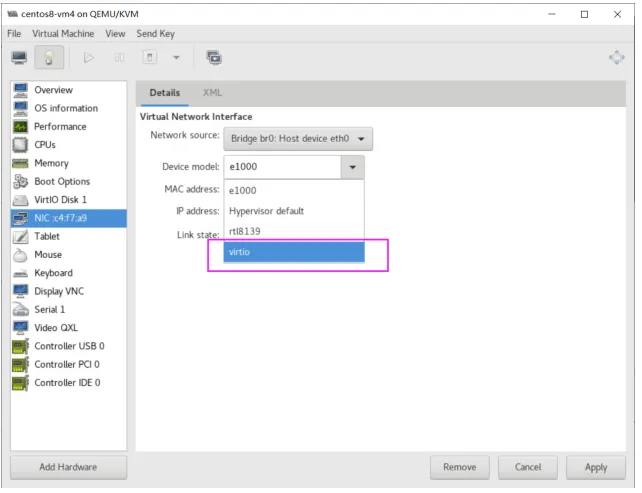
Task: Switch to fullscreen using arrows icon
Action: pyautogui.click(x=617, y=58)
